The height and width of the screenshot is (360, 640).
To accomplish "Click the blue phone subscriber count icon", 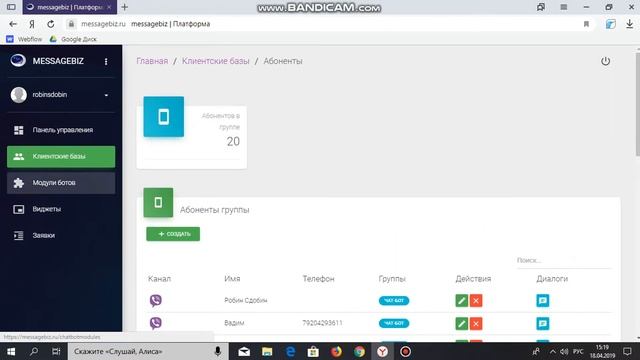I will click(x=164, y=117).
